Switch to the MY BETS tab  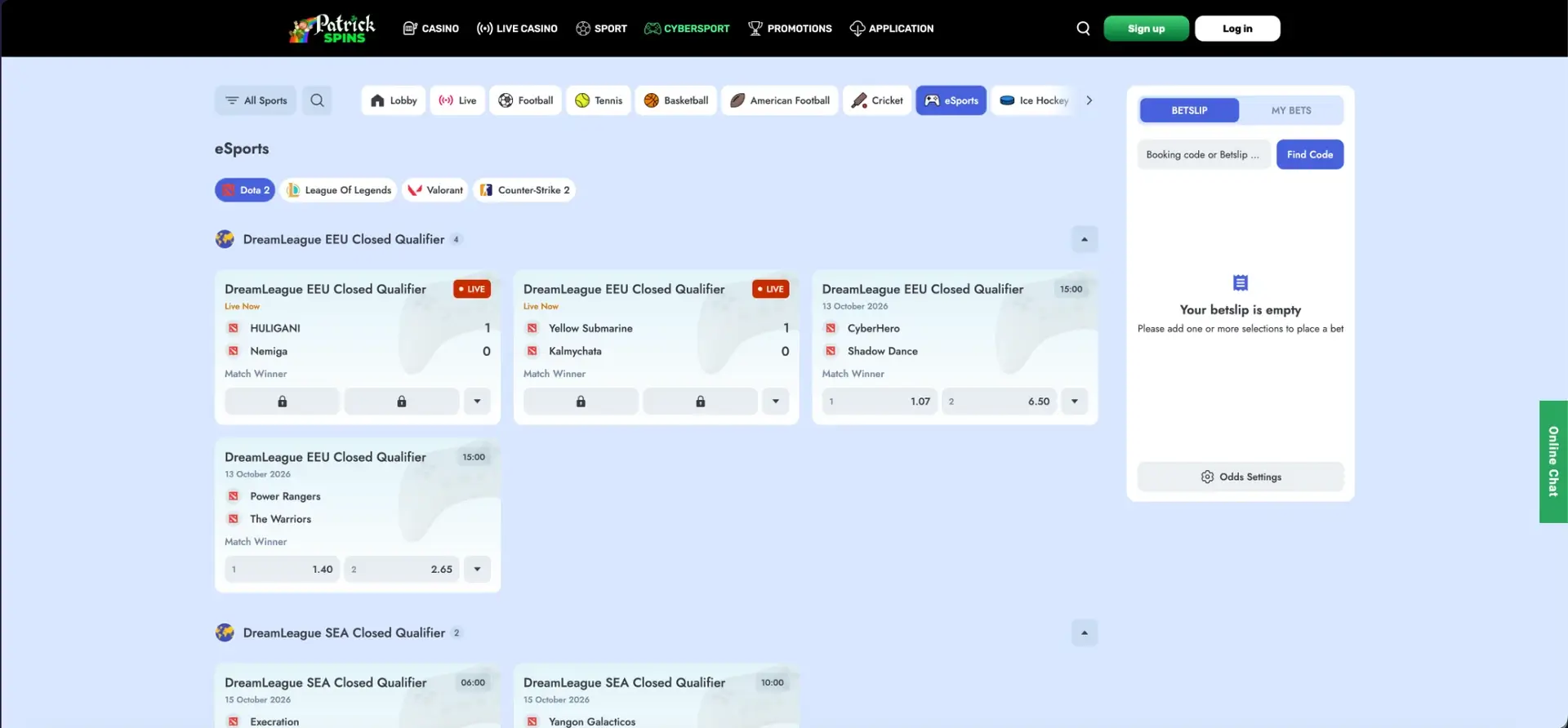[1291, 110]
